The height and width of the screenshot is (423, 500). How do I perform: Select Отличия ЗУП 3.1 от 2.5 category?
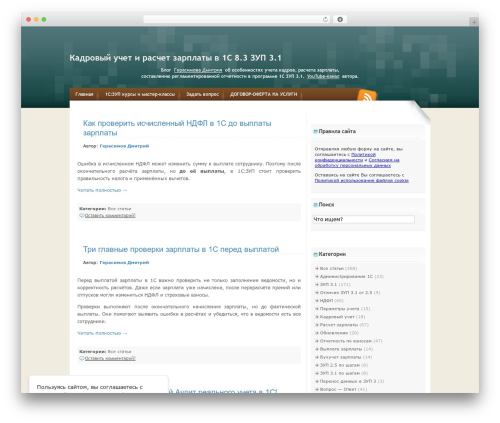click(346, 293)
